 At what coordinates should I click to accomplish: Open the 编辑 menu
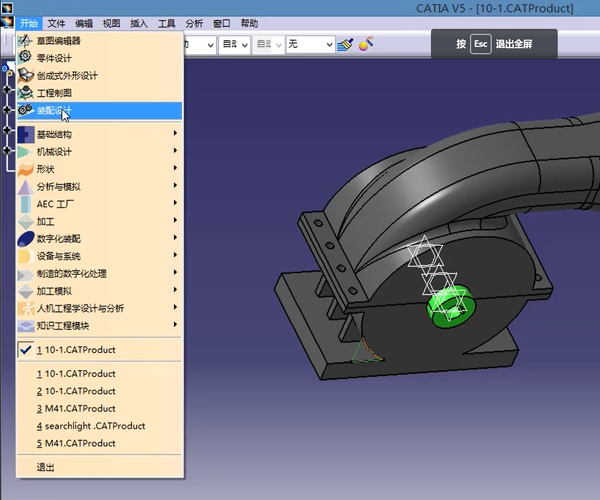[84, 23]
